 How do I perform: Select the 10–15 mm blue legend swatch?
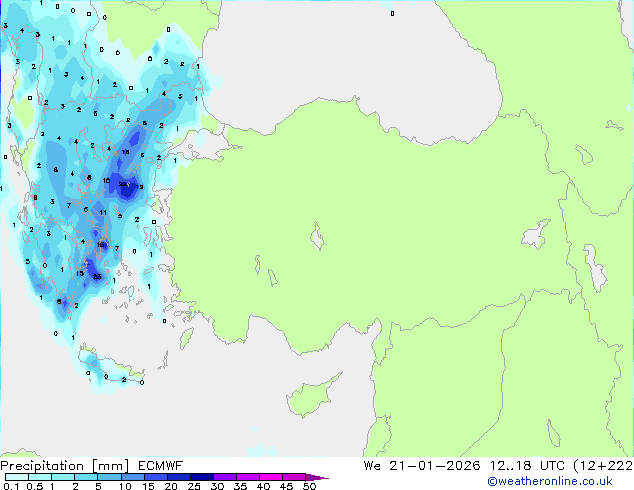coord(133,477)
